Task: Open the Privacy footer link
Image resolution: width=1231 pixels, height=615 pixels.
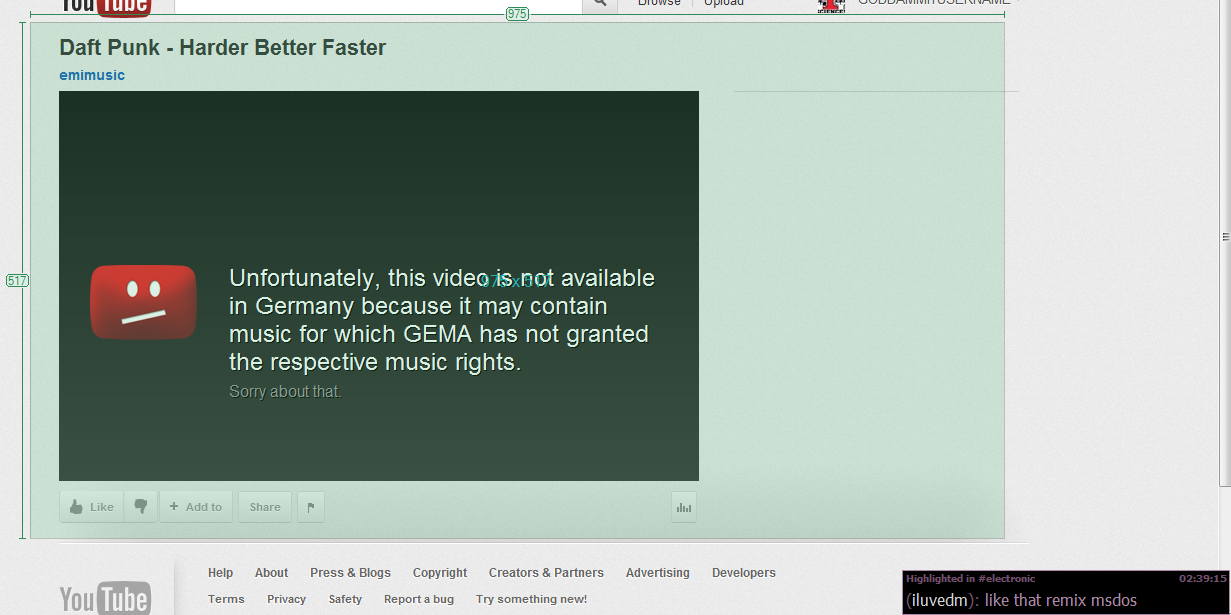Action: click(x=286, y=599)
